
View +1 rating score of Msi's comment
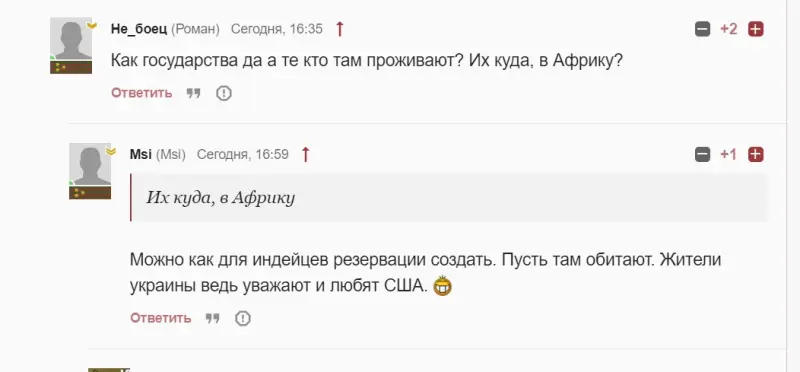click(729, 154)
